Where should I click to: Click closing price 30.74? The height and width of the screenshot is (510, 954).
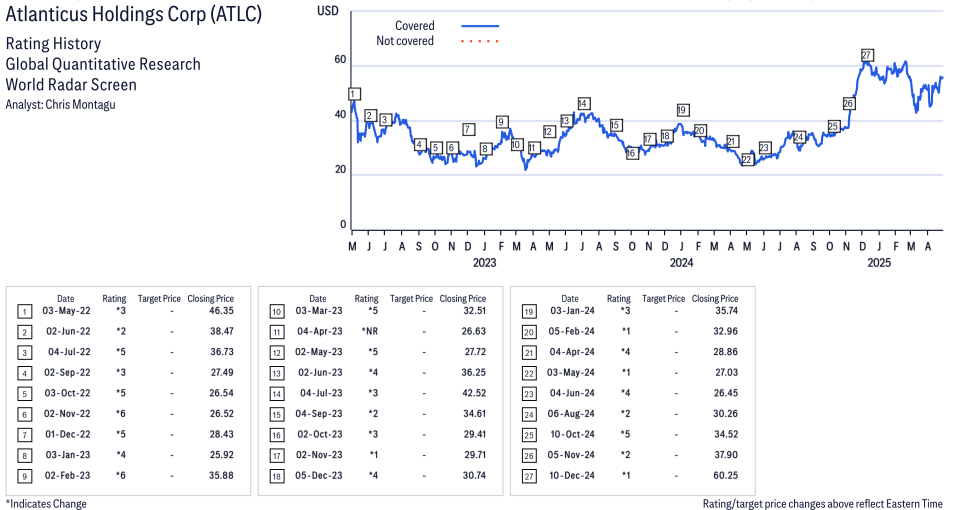tap(474, 475)
